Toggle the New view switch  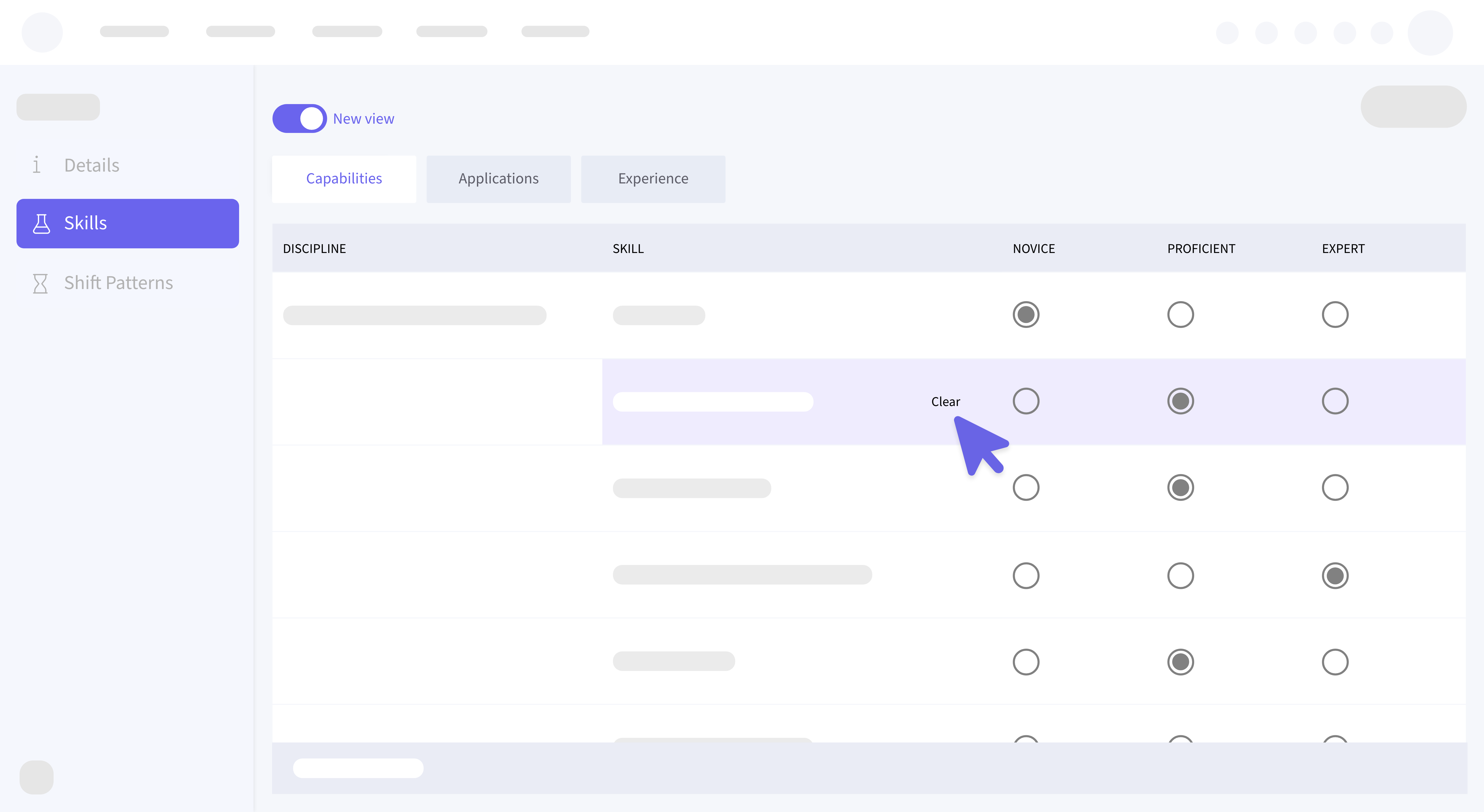point(300,119)
